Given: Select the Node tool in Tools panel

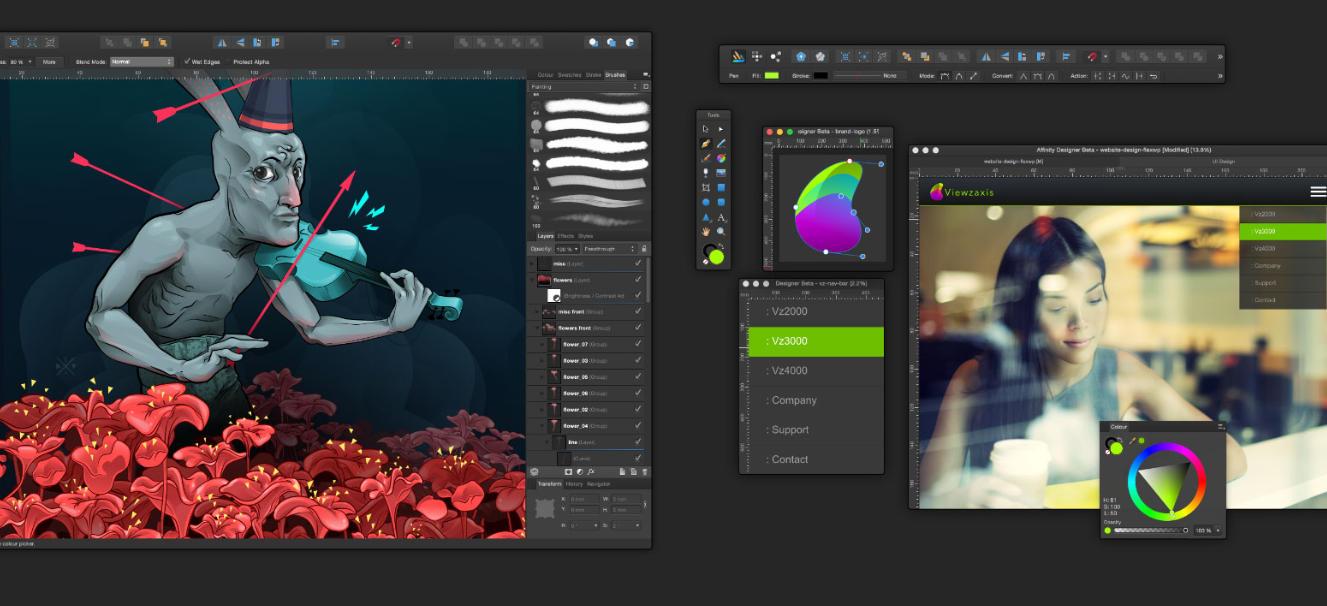Looking at the screenshot, I should (x=721, y=129).
